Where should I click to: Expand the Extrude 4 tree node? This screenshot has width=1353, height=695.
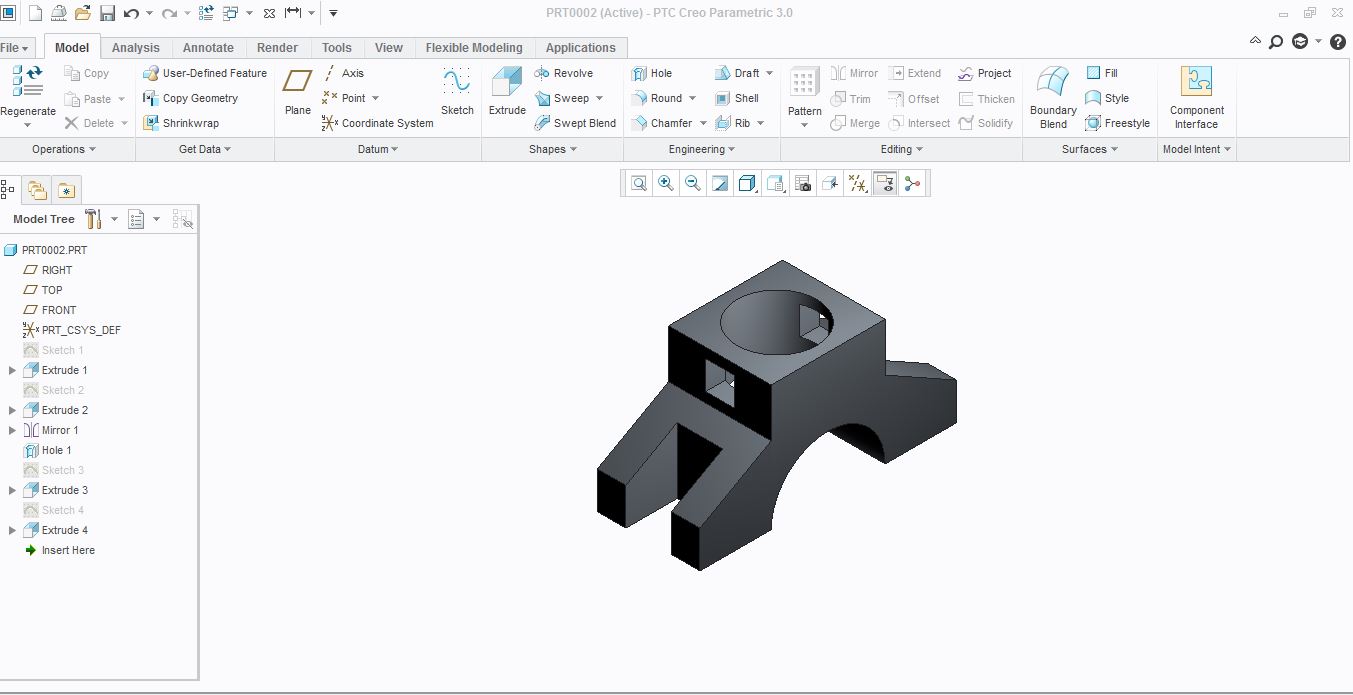coord(12,530)
